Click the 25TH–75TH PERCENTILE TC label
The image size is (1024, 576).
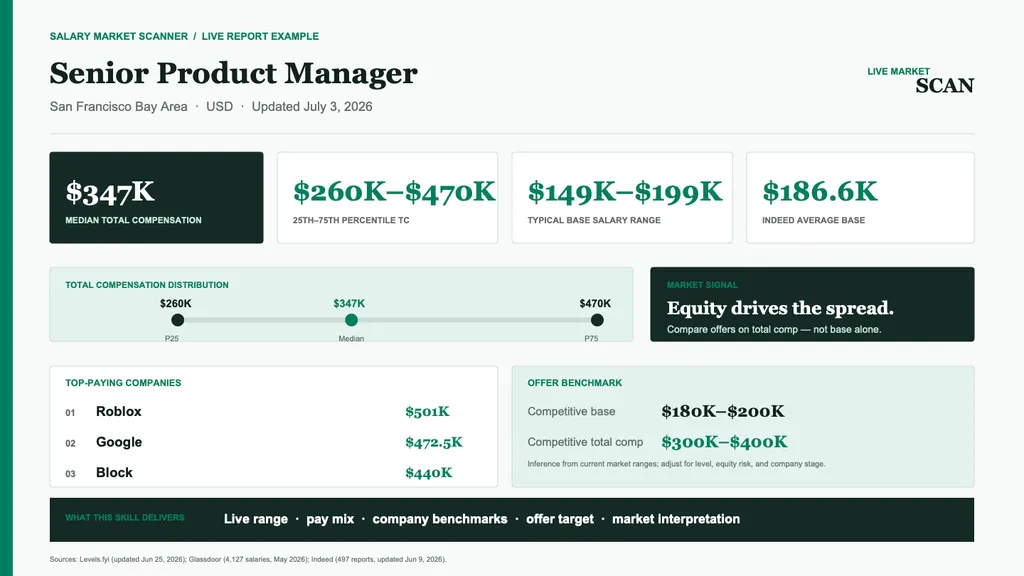351,221
